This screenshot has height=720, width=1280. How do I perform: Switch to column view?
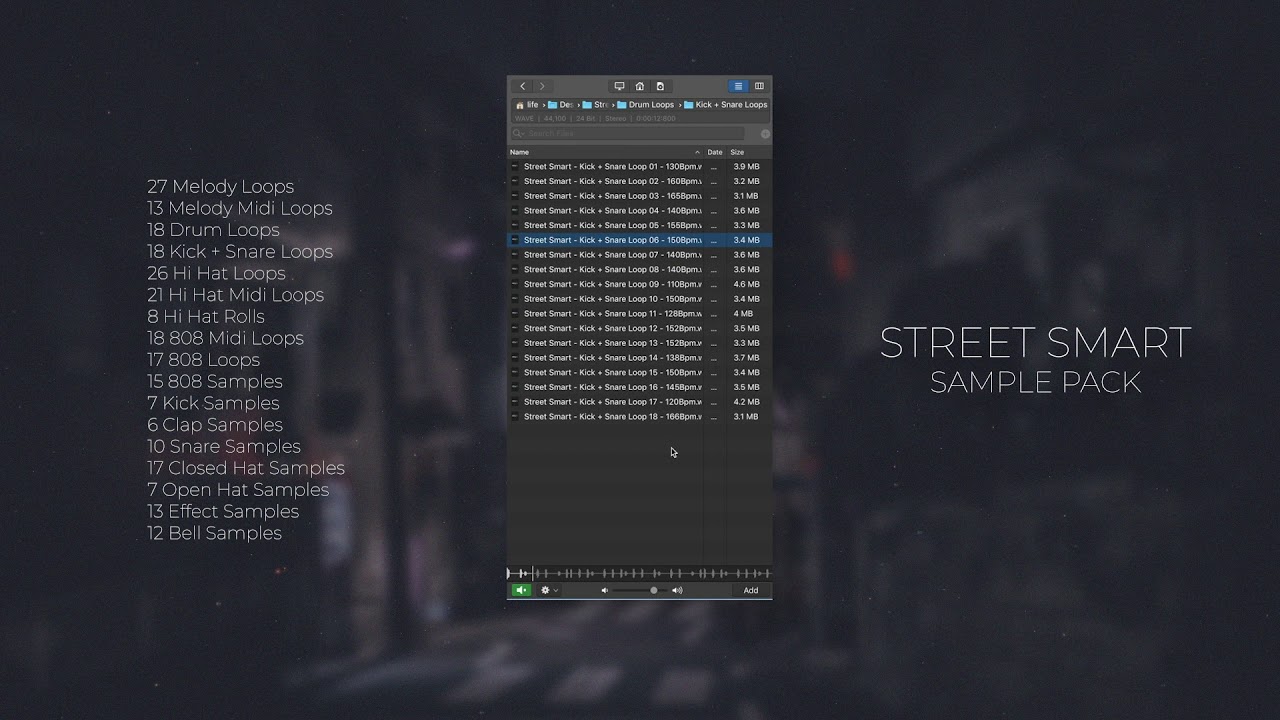tap(759, 86)
